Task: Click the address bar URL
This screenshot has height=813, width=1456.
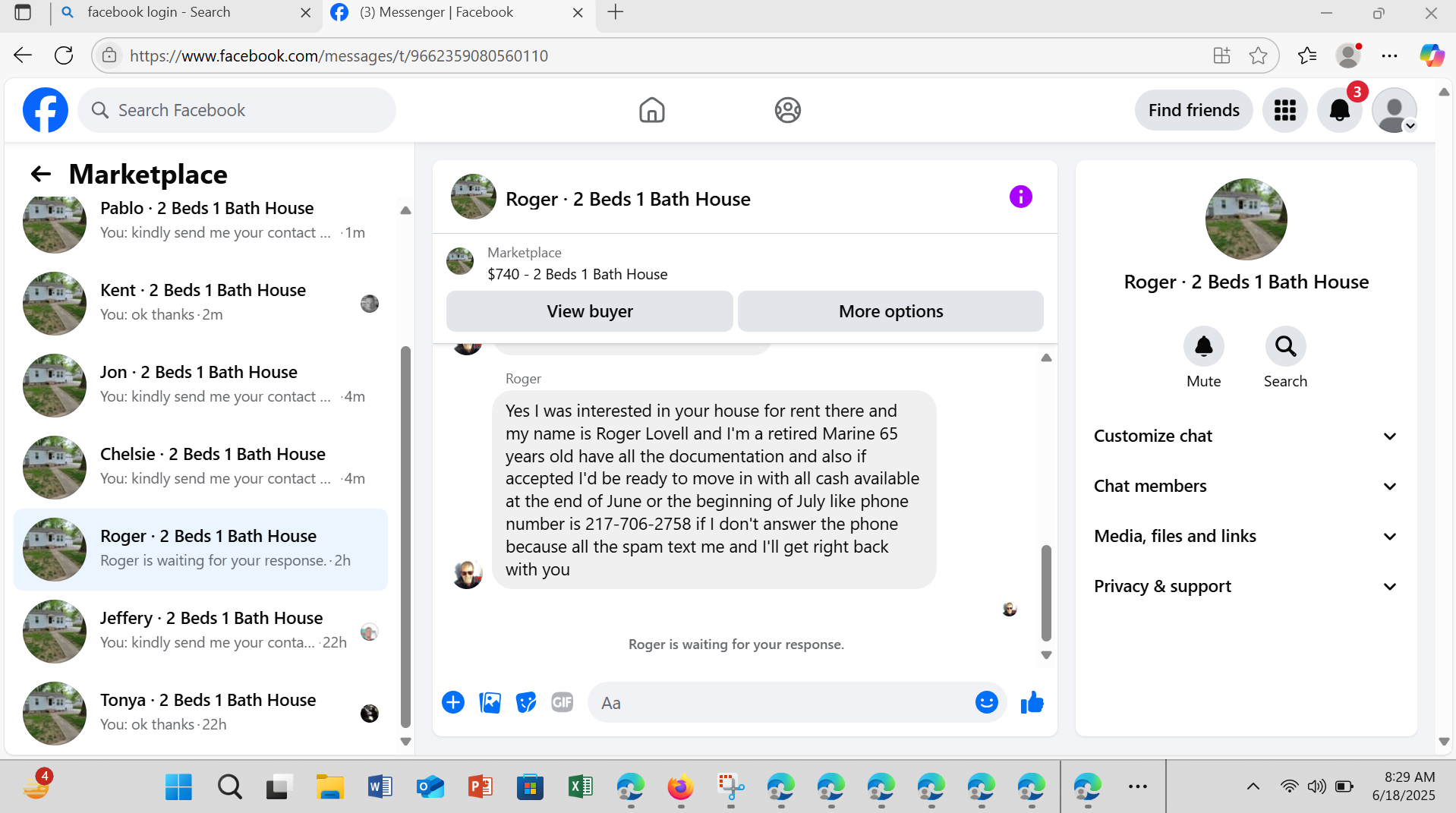Action: pyautogui.click(x=339, y=55)
